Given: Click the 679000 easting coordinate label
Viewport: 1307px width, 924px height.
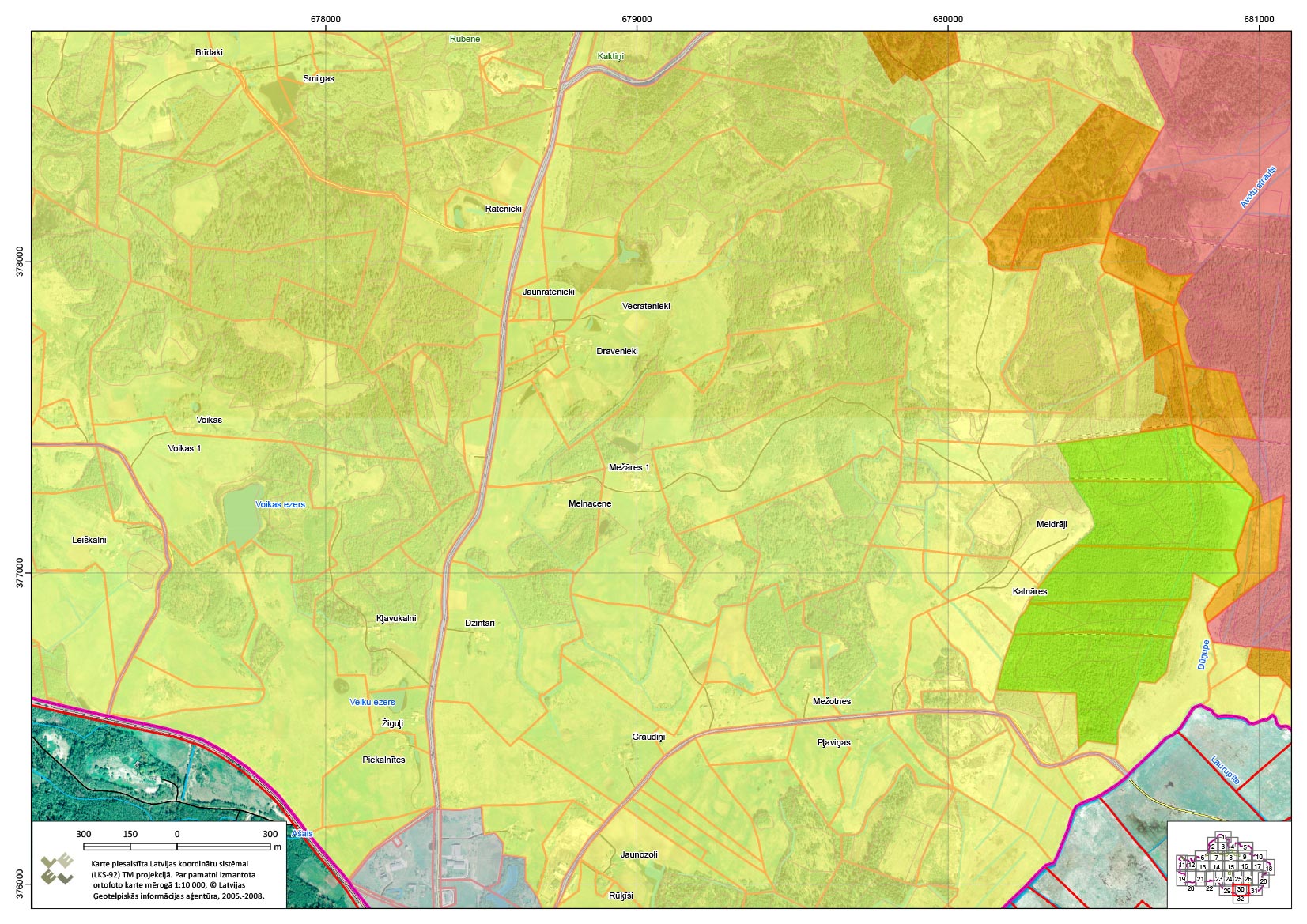Looking at the screenshot, I should [x=637, y=19].
